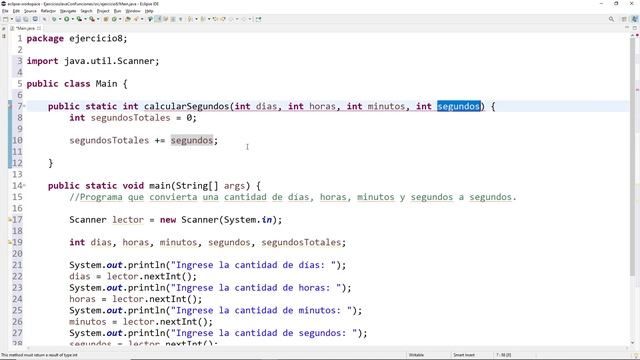Click the Open Type icon
640x360 pixels.
pos(128,19)
